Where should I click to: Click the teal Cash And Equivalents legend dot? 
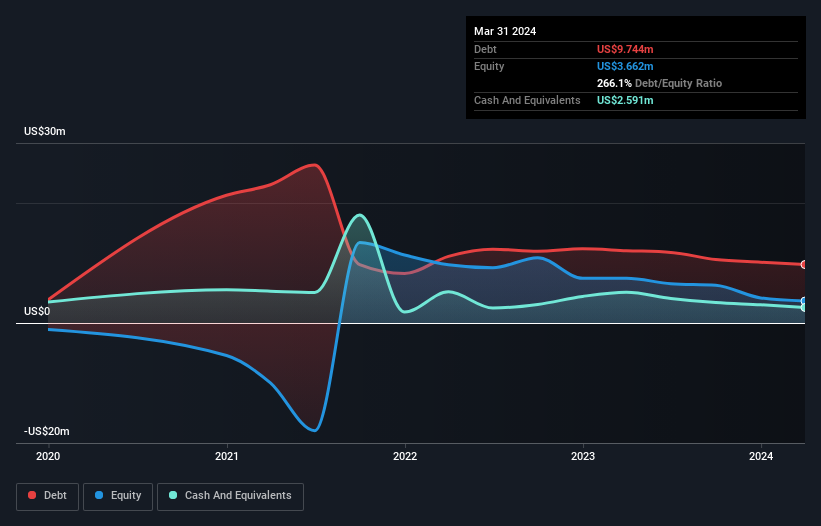pyautogui.click(x=173, y=495)
